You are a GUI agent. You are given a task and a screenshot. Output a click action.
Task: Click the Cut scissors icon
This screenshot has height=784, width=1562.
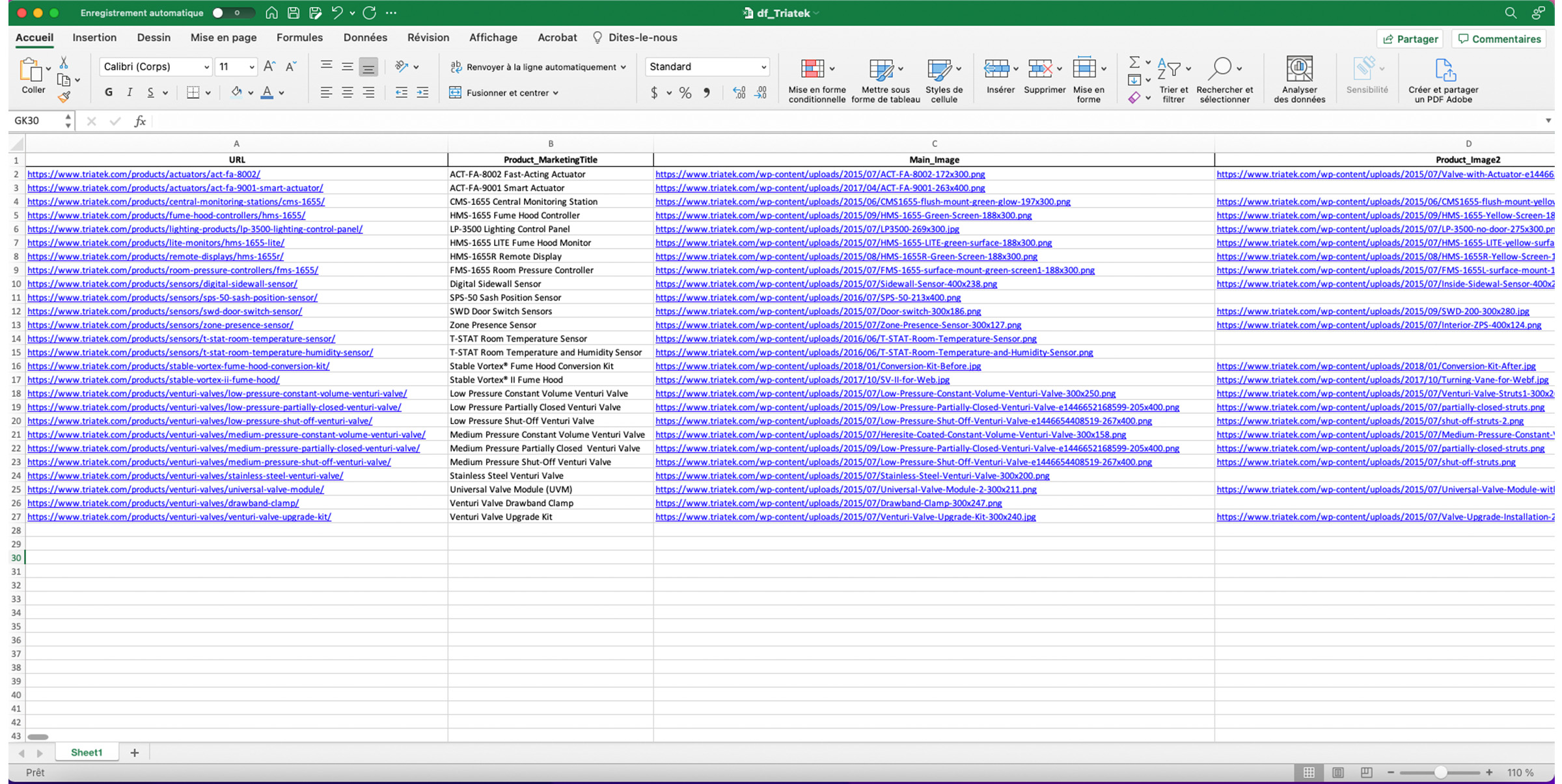[64, 62]
